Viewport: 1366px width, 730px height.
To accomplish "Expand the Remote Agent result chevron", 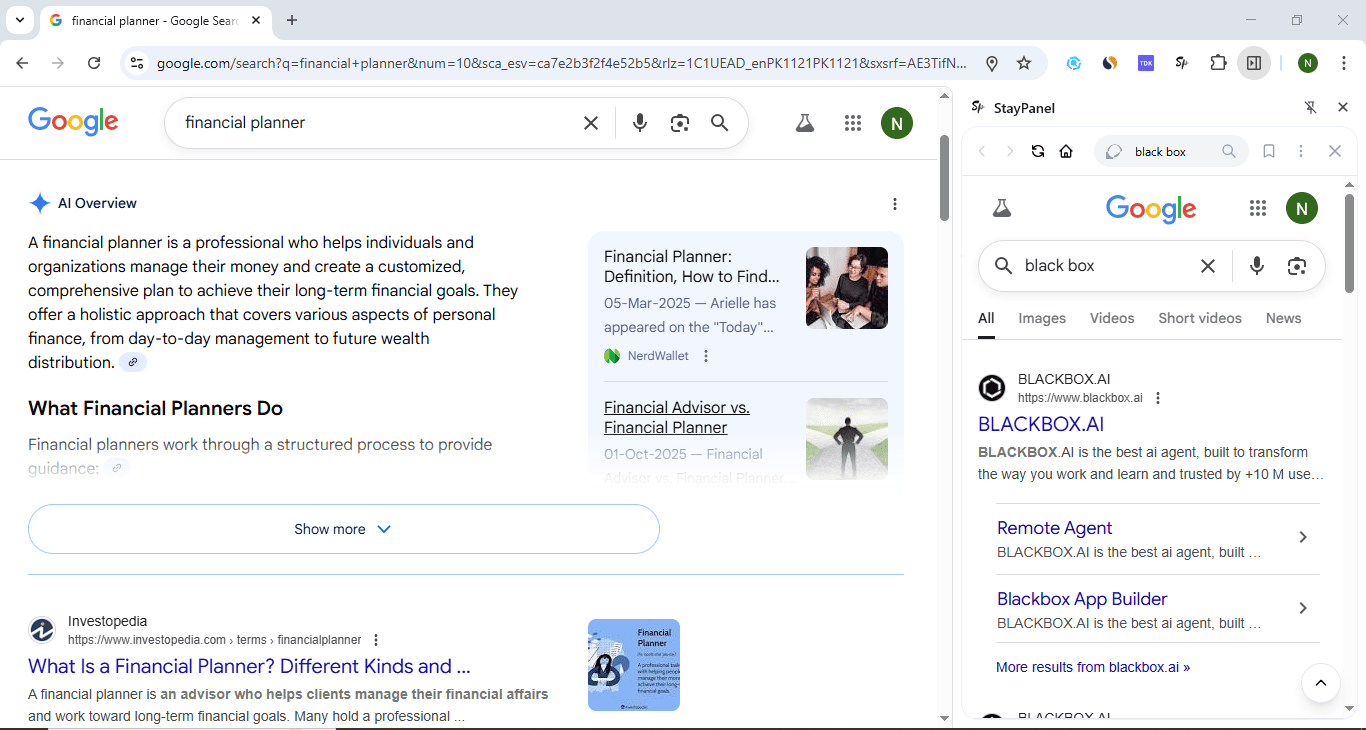I will pos(1302,537).
